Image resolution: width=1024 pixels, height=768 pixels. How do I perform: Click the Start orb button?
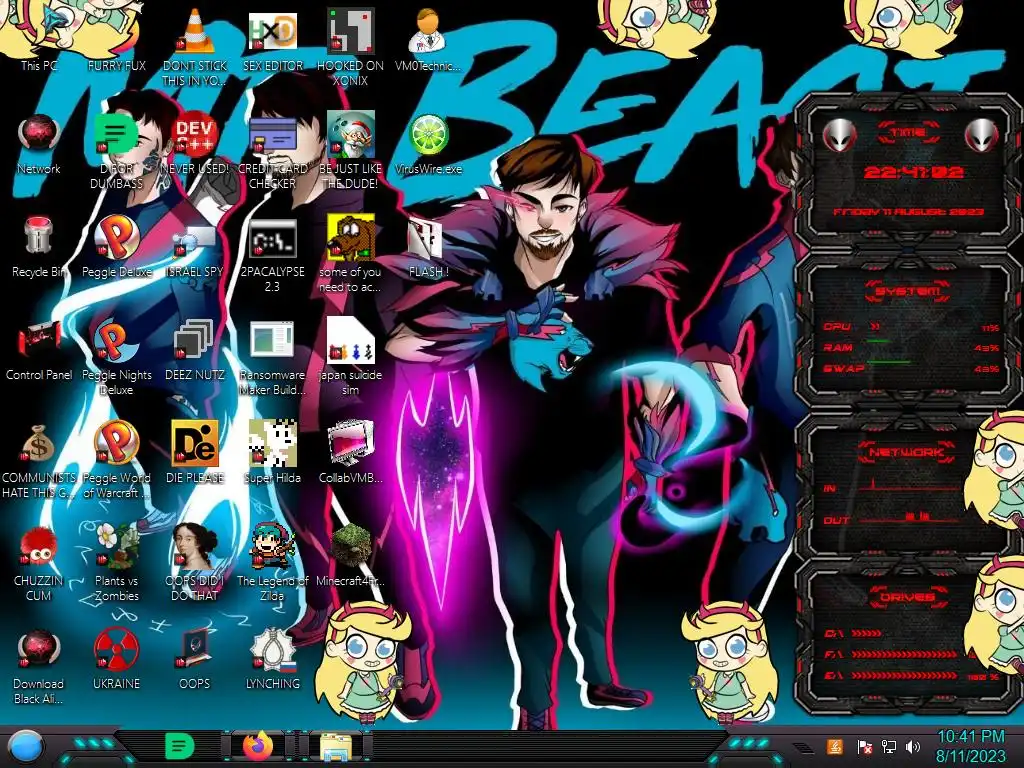click(x=25, y=746)
